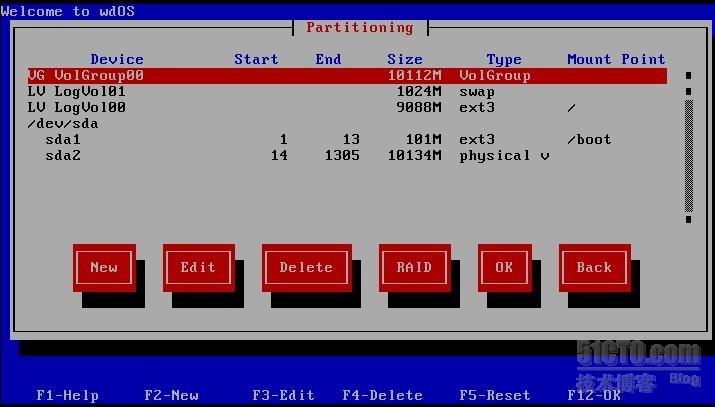
Task: Click the 1305 end value of sda2
Action: [342, 155]
